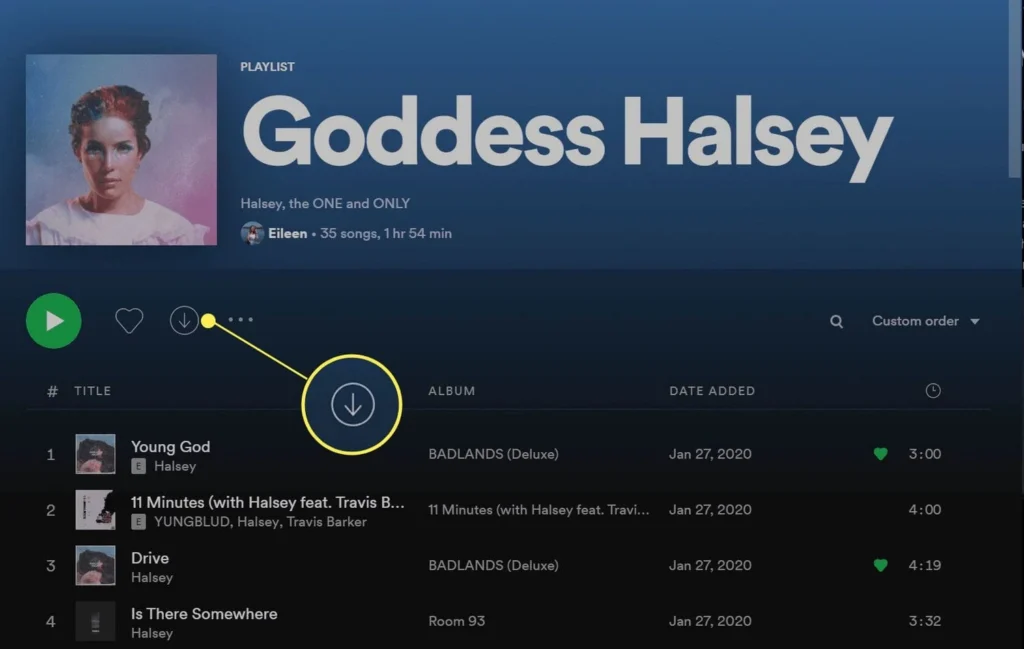Open the 11 Minutes album link
Viewport: 1024px width, 649px height.
coord(539,509)
